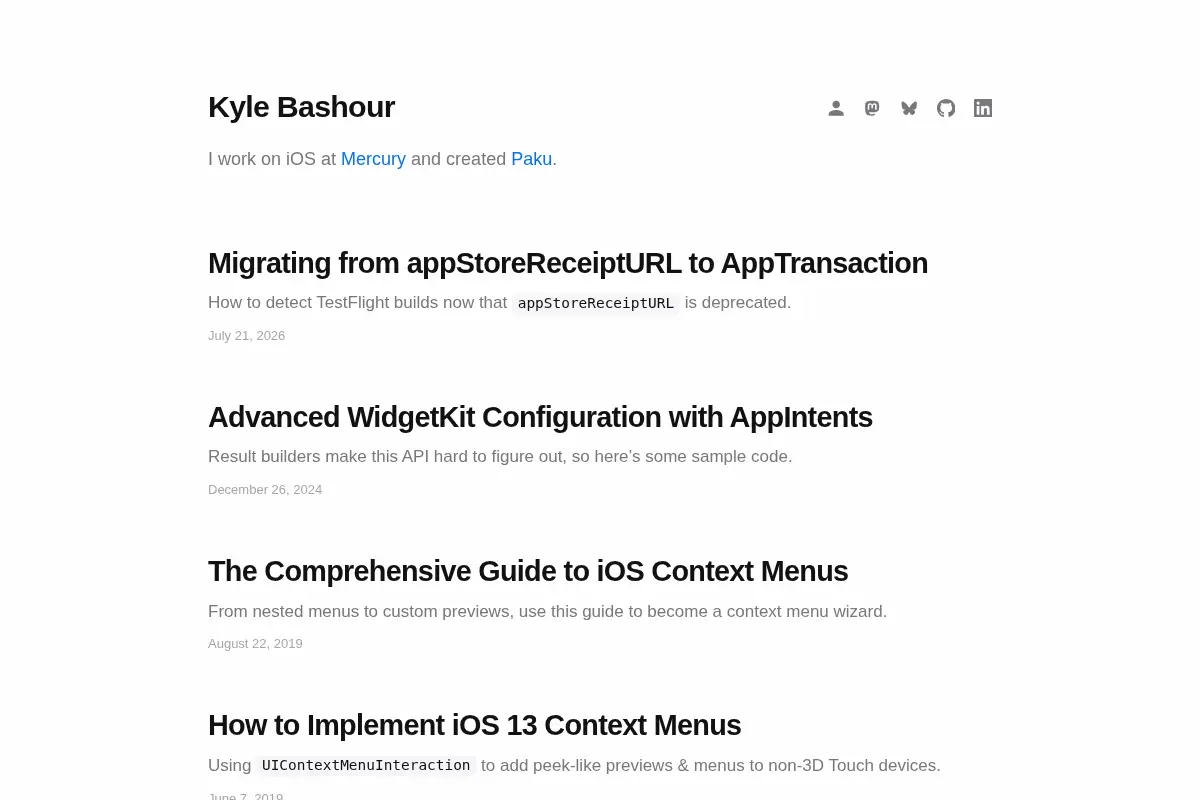This screenshot has width=1200, height=800.
Task: Open Advanced WidgetKit Configuration with AppIntents post
Action: pyautogui.click(x=540, y=417)
